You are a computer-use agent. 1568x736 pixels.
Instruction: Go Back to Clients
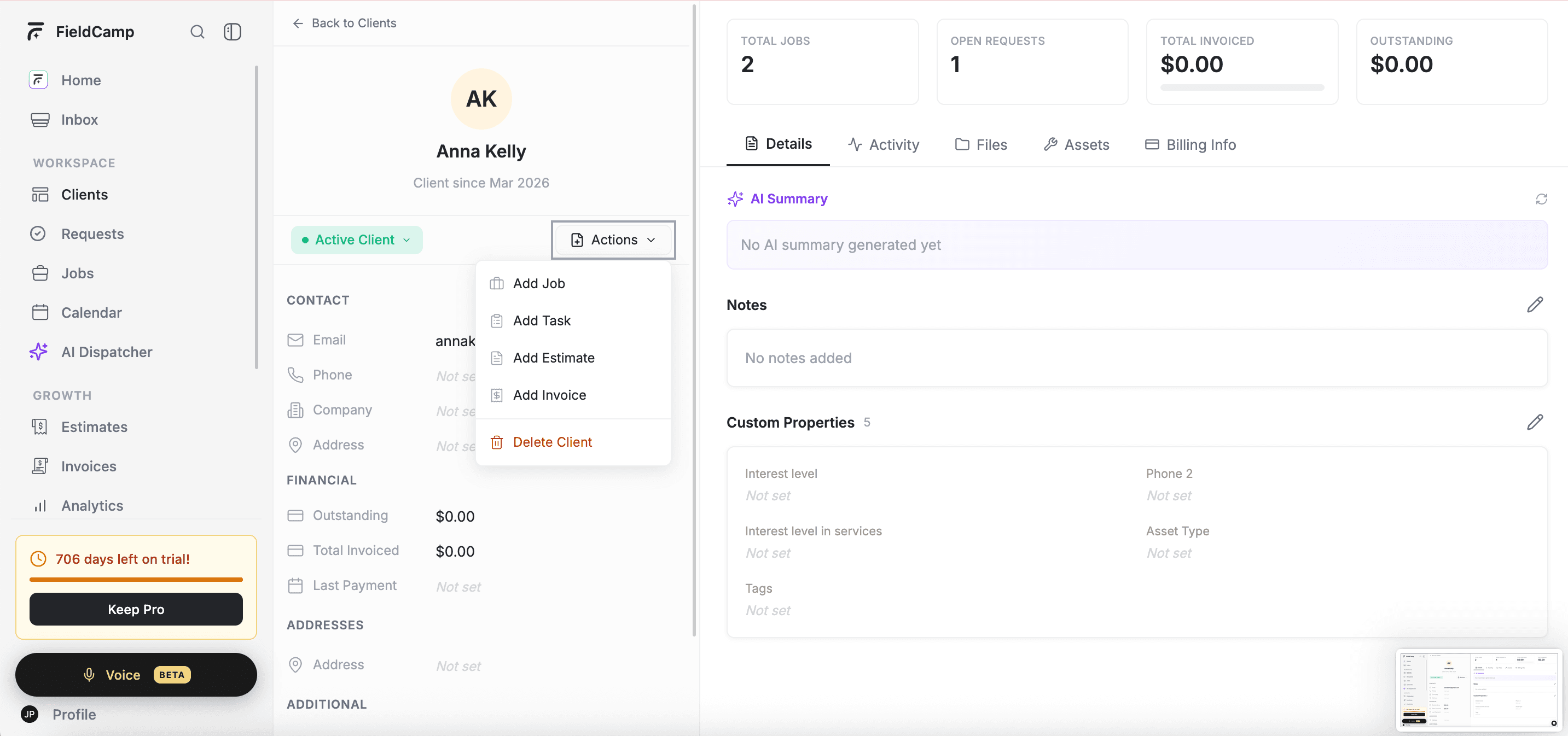[x=345, y=23]
